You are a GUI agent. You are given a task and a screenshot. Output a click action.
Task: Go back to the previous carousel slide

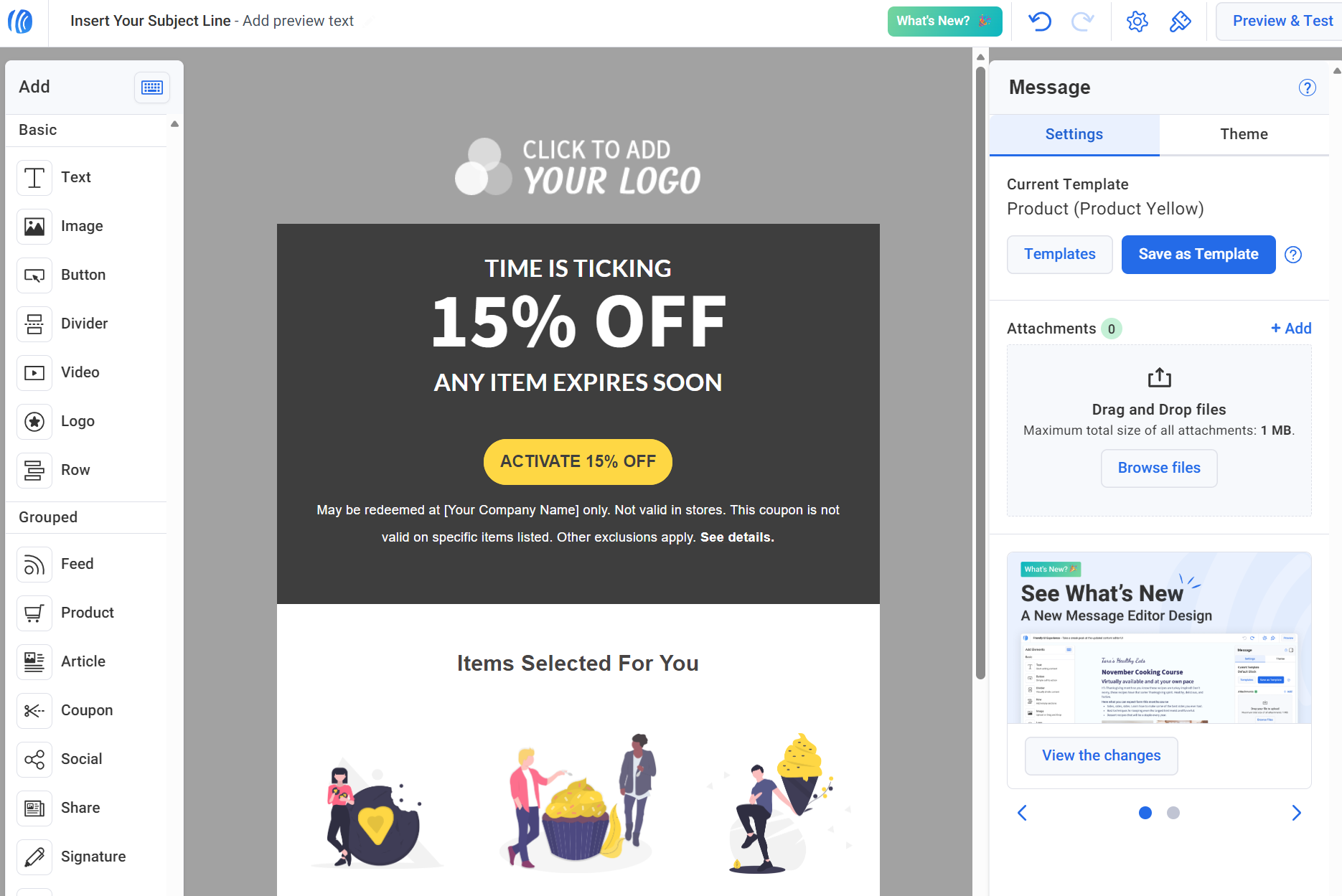[x=1022, y=813]
